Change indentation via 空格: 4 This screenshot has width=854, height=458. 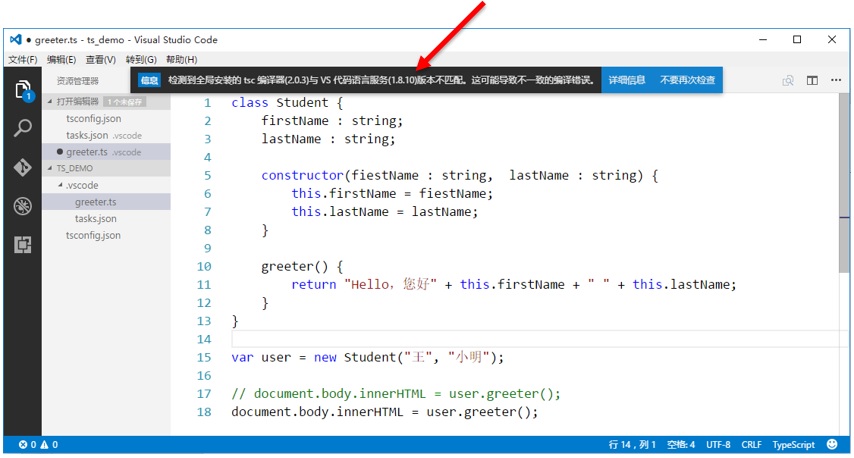pos(681,444)
